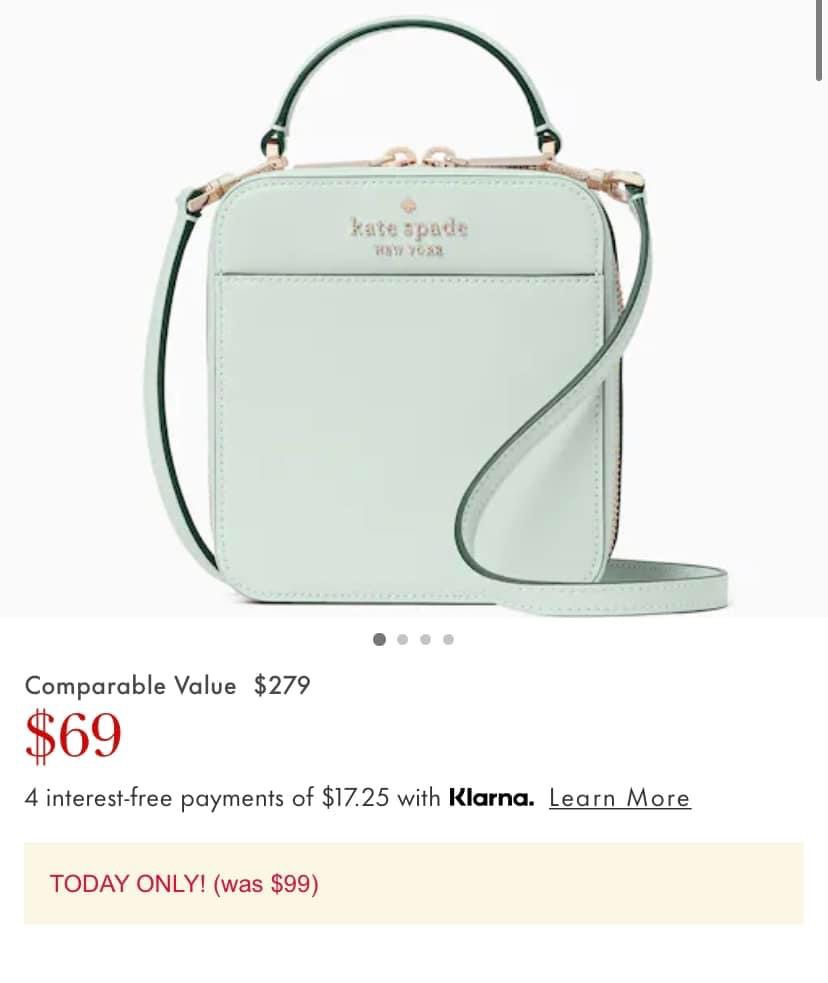Image resolution: width=828 pixels, height=983 pixels.
Task: Show the third product image dot
Action: pyautogui.click(x=426, y=639)
